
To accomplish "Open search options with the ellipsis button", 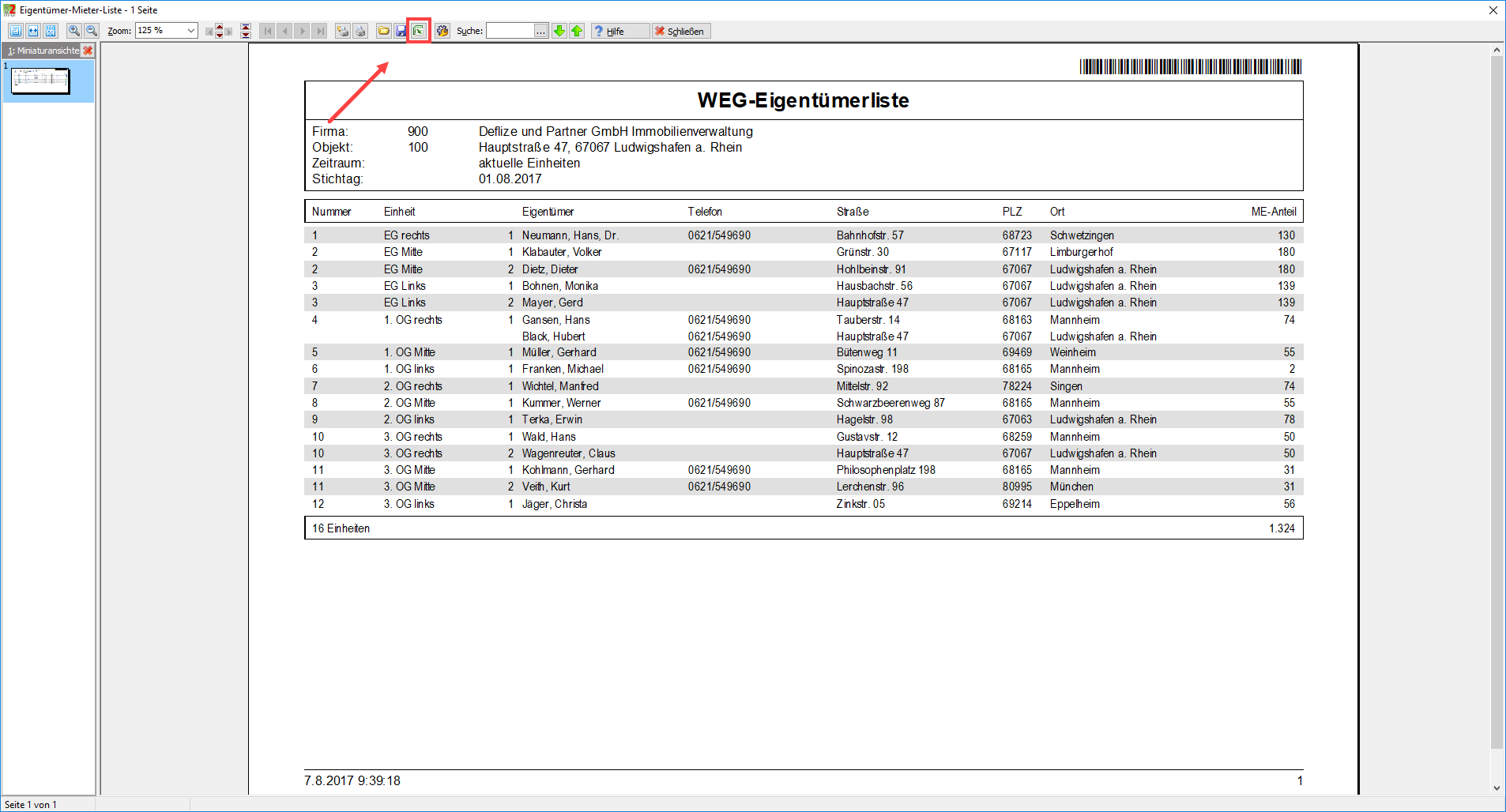I will tap(541, 31).
